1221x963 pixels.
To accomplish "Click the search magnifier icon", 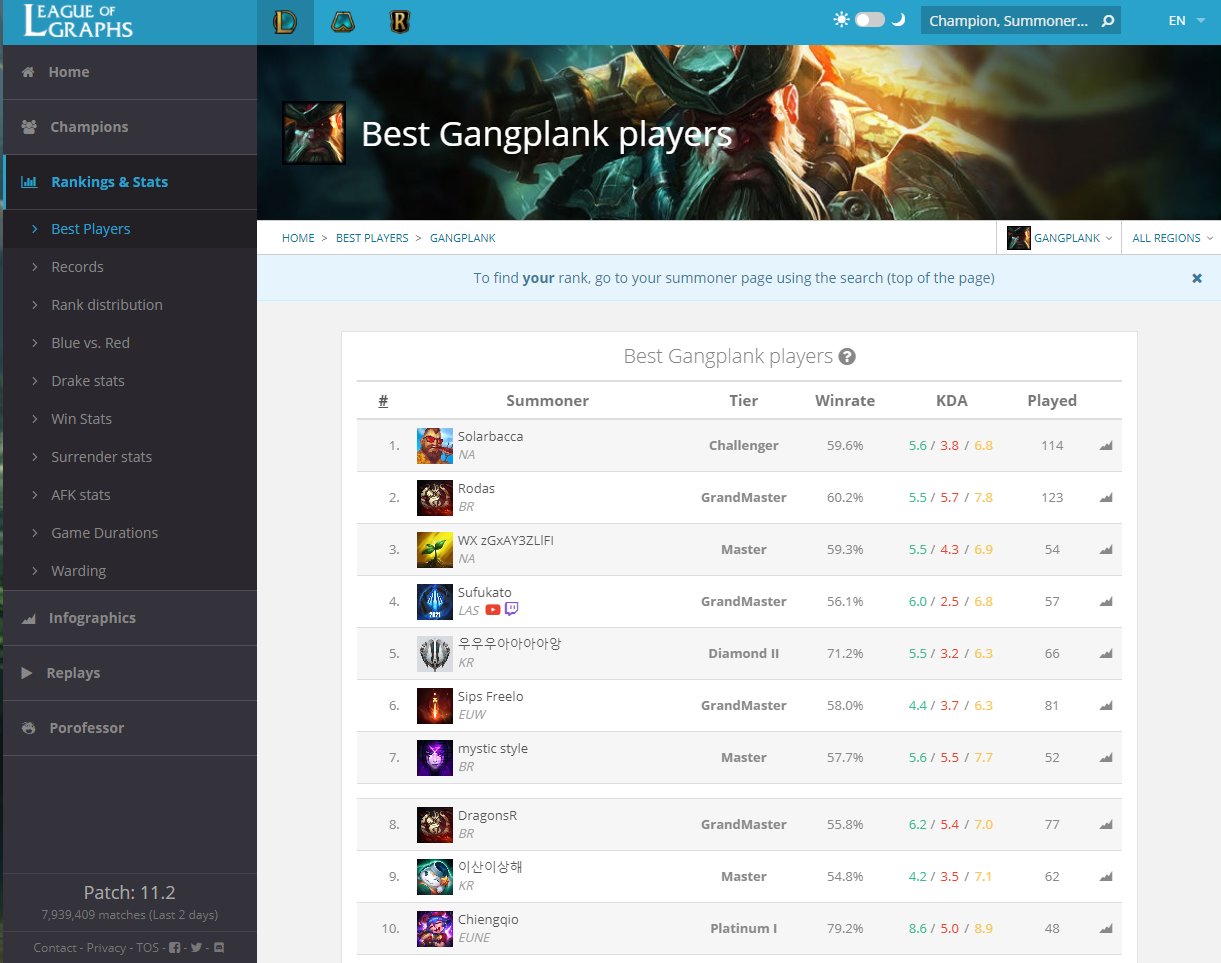I will [x=1107, y=21].
